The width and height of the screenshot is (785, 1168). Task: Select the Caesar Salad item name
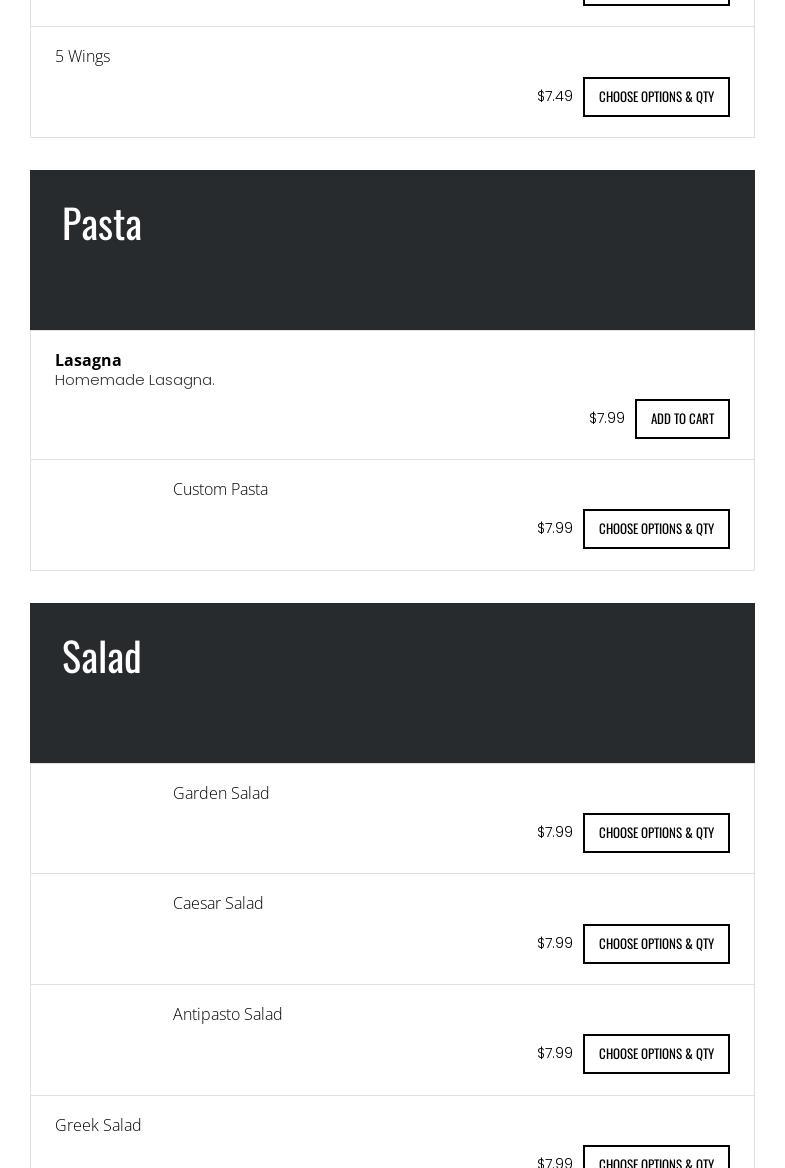218,903
